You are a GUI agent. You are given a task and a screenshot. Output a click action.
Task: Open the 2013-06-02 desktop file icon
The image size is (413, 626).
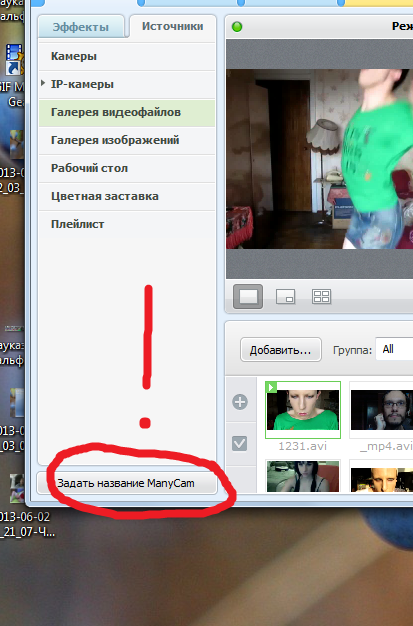18,488
